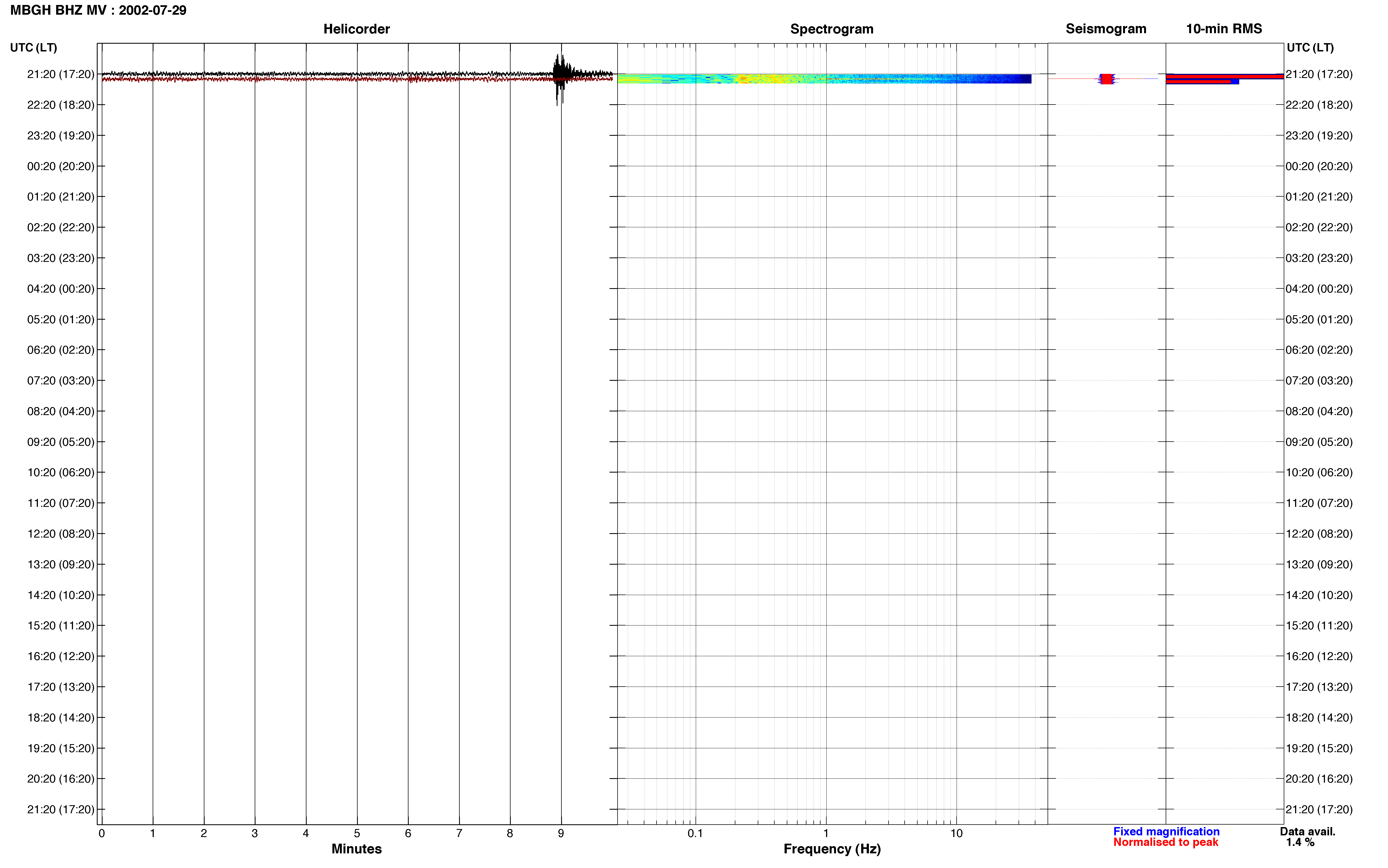Image resolution: width=1388 pixels, height=868 pixels.
Task: Click the right time label '10:20 (06:20)'
Action: pos(1319,473)
